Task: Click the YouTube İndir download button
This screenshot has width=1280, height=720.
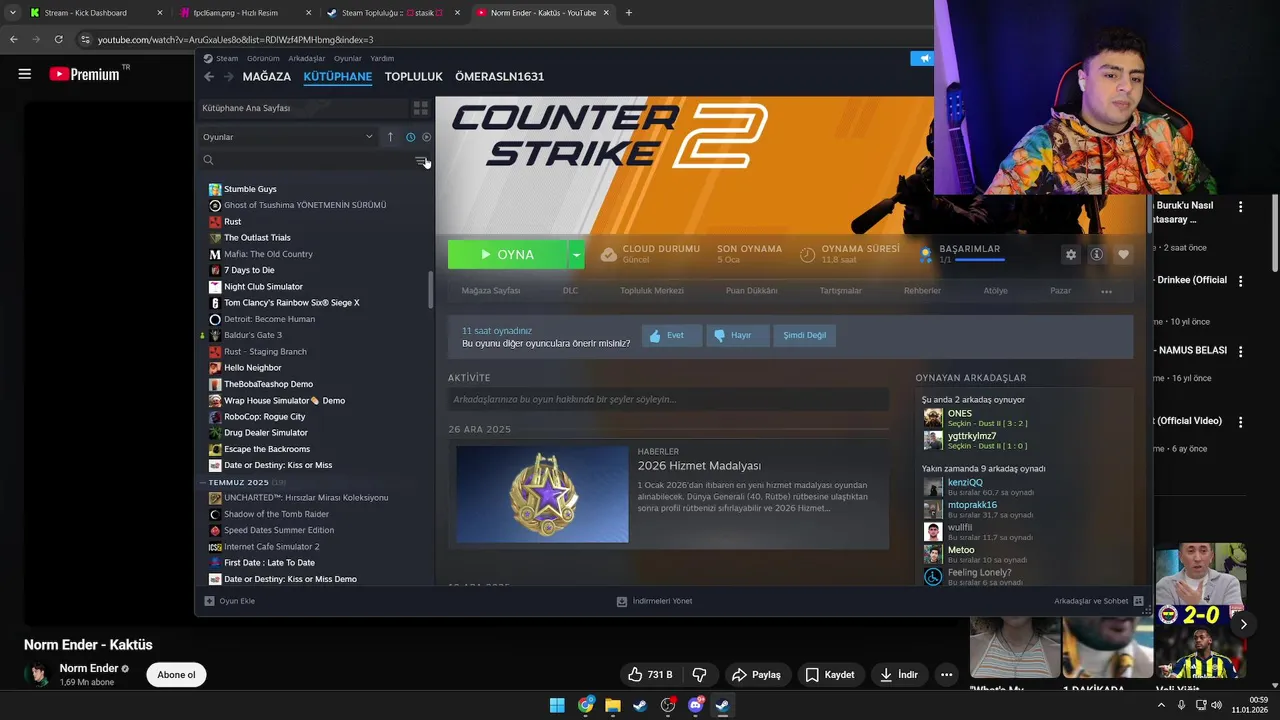Action: coord(899,675)
